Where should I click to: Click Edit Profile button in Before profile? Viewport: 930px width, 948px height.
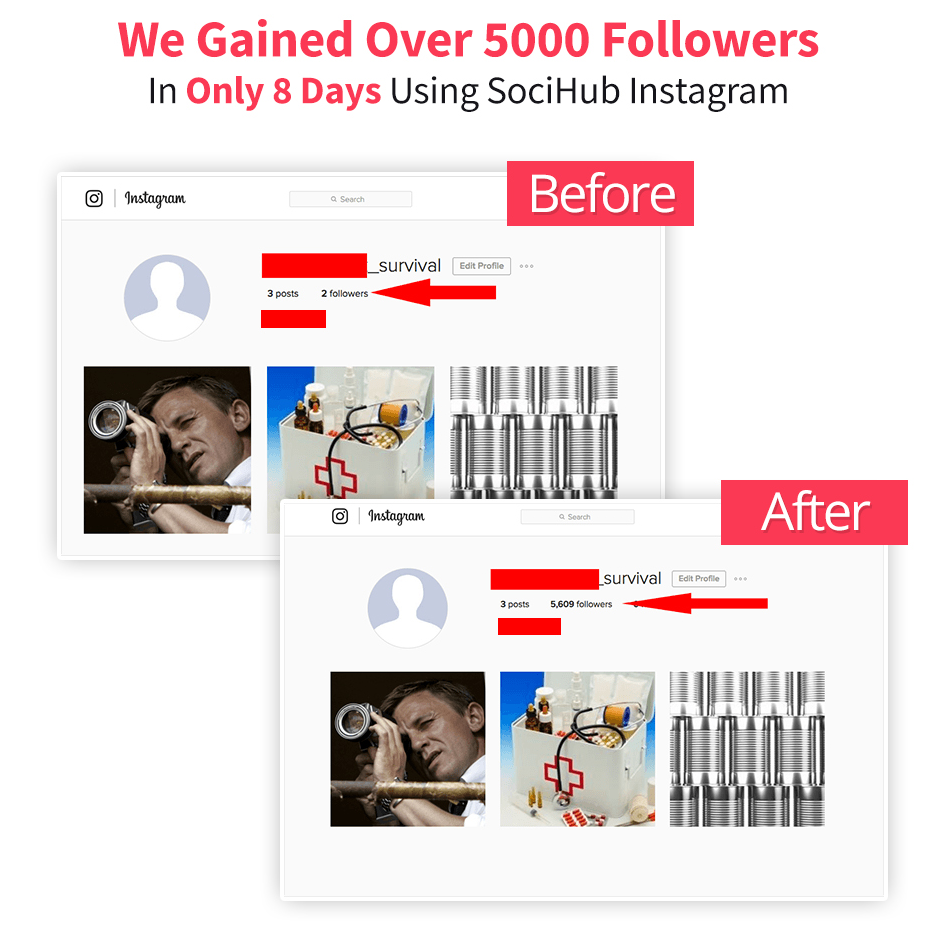(x=481, y=266)
